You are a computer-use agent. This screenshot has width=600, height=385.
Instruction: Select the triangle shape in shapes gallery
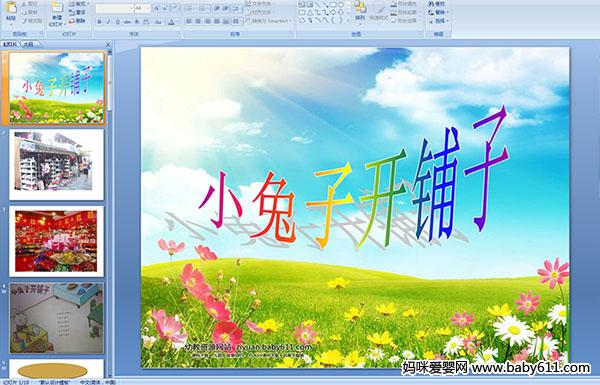coord(310,13)
